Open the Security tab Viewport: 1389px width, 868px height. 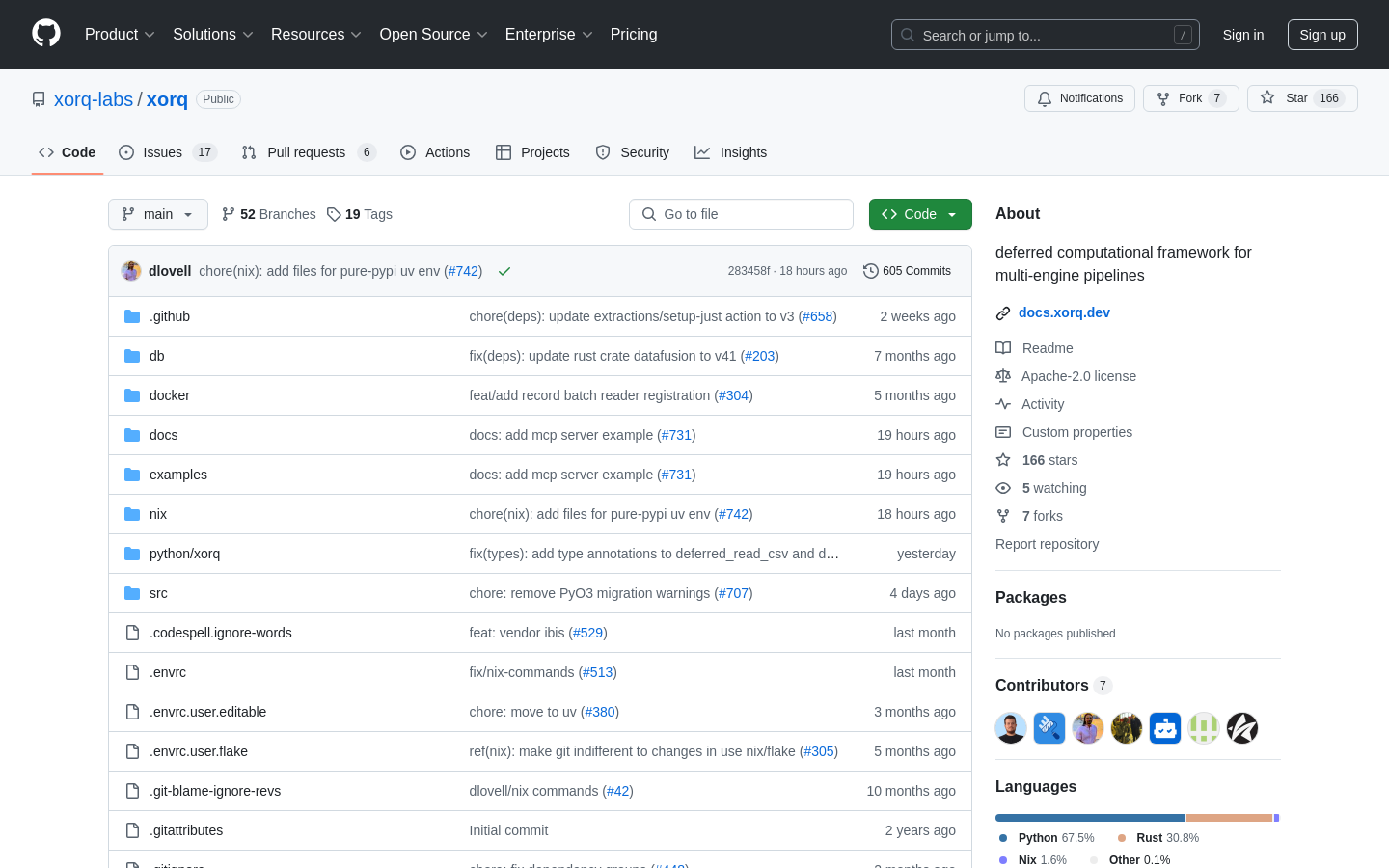[x=633, y=152]
